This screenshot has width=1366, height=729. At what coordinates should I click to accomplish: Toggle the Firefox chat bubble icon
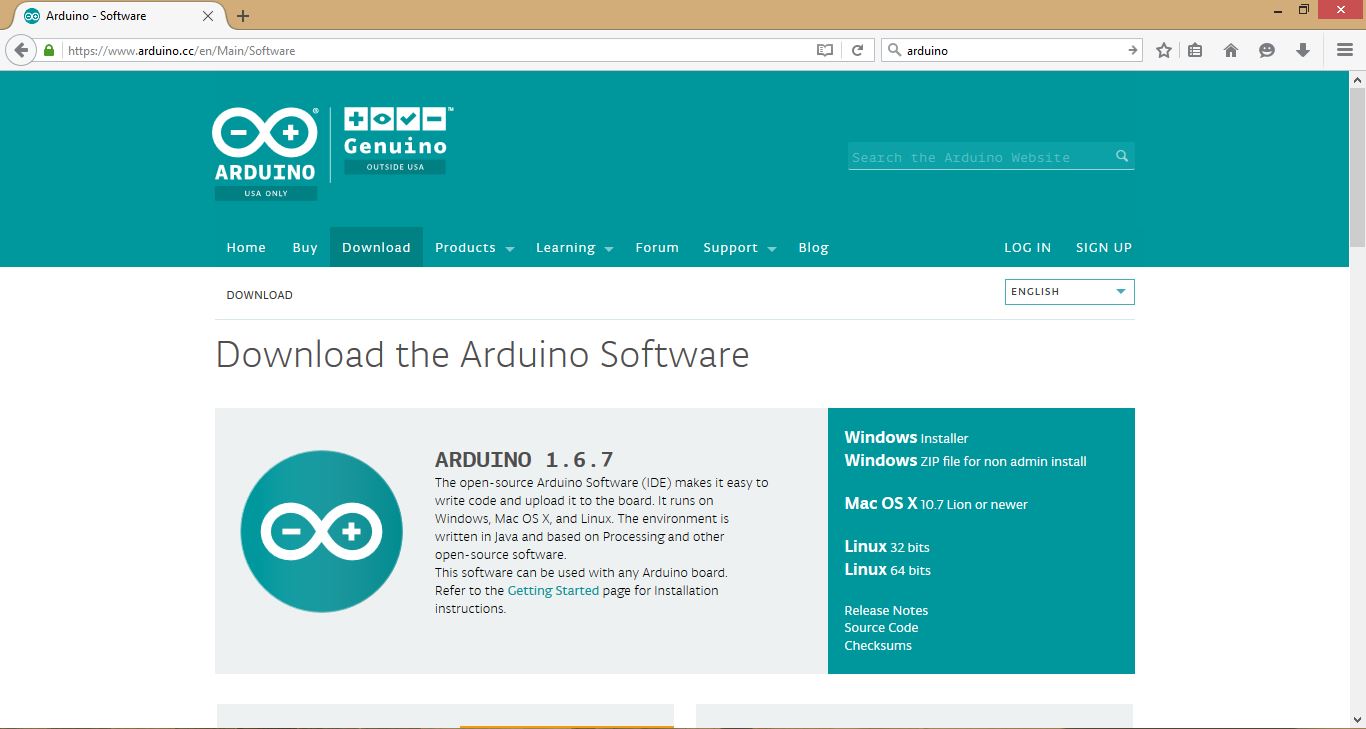(x=1267, y=49)
